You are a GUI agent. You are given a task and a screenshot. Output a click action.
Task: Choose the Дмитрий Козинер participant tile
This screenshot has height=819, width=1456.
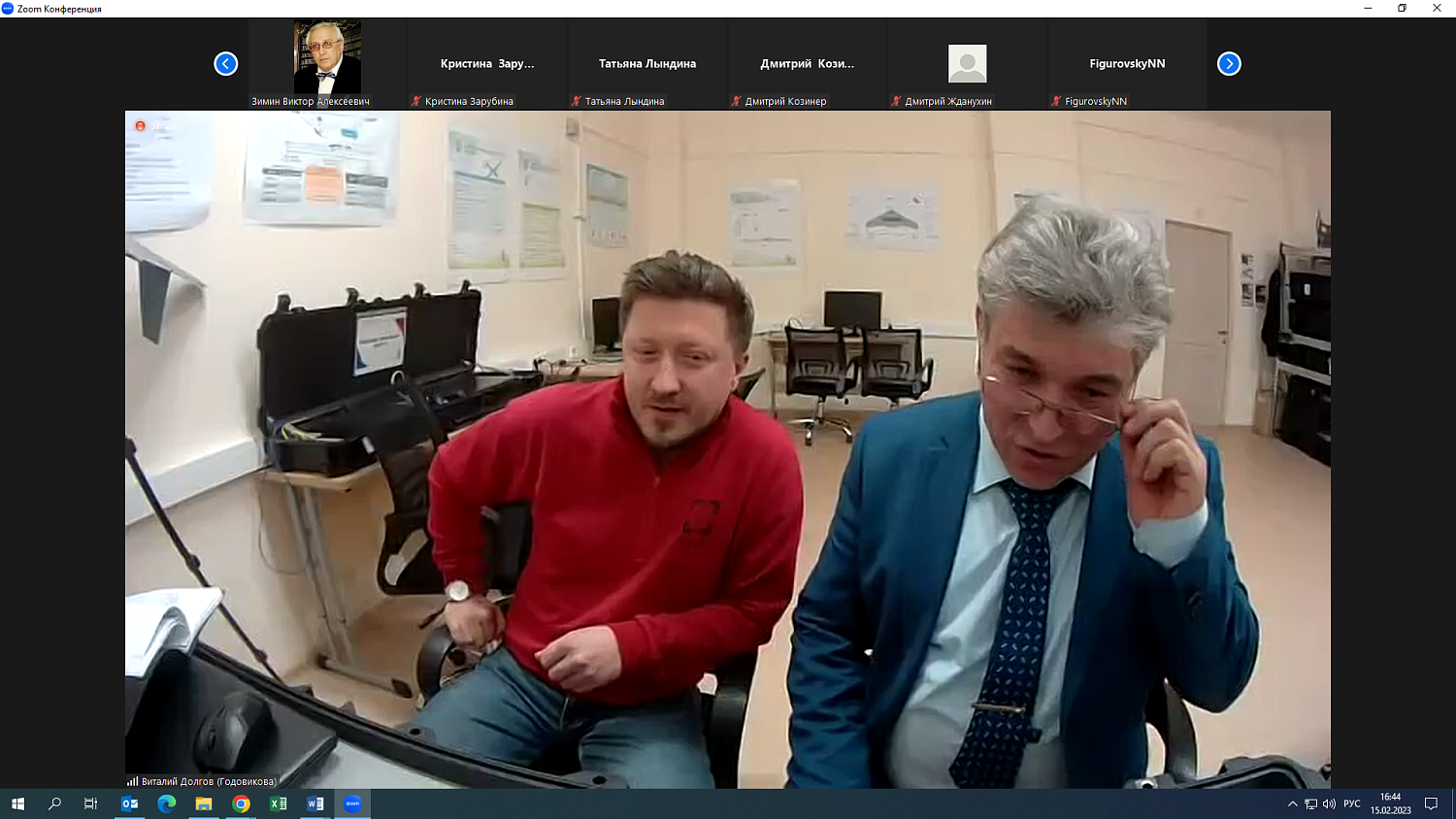[807, 64]
